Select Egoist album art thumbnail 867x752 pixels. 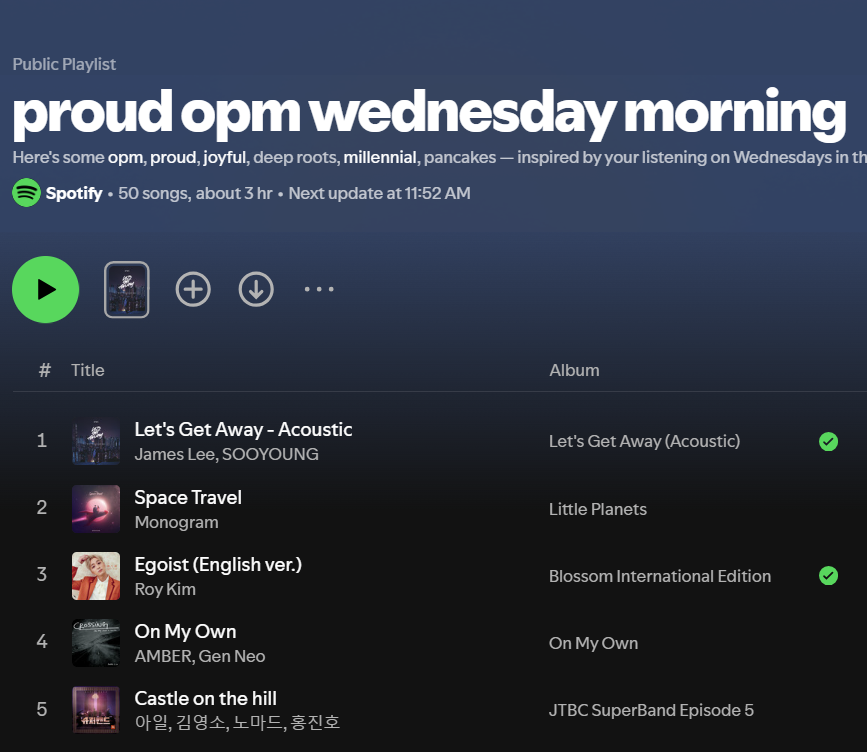(96, 576)
